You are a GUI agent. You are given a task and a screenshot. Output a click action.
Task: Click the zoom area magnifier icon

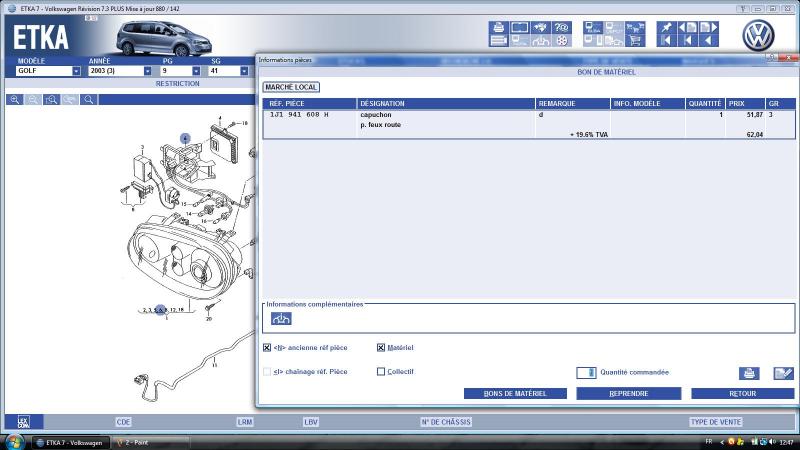[x=52, y=99]
